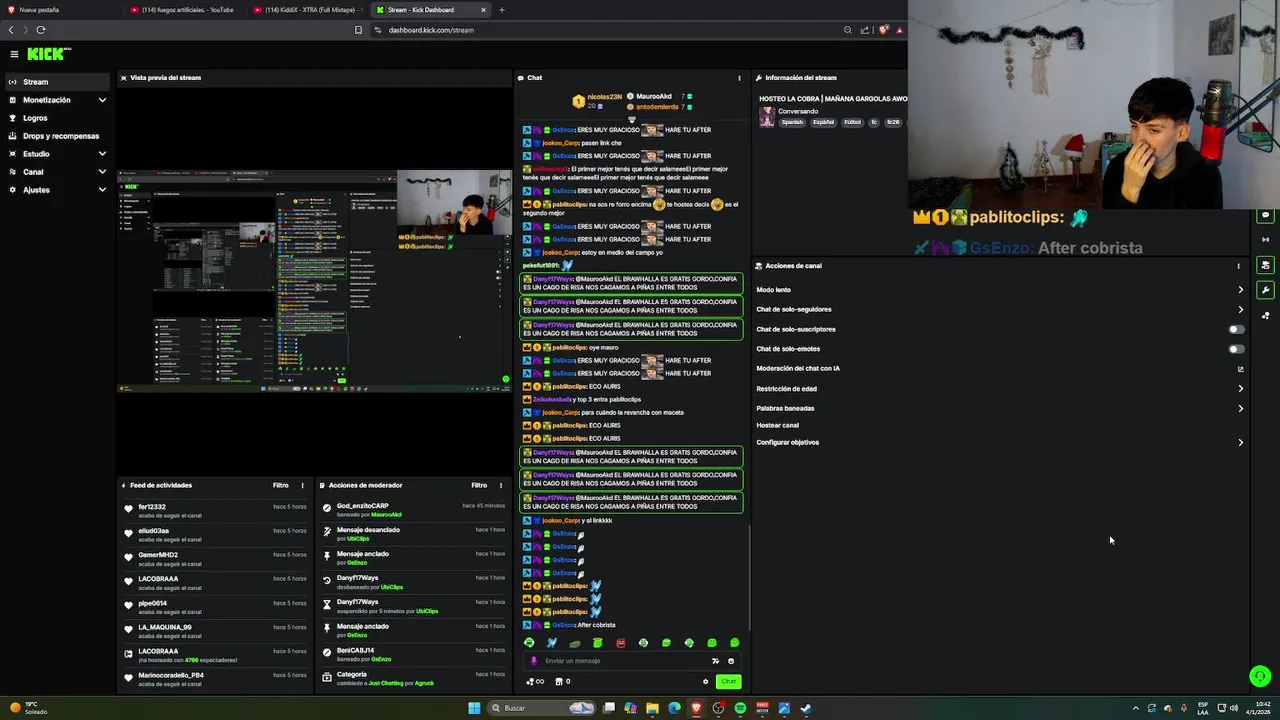Click the circles icon at bottom of right rail

[1265, 315]
